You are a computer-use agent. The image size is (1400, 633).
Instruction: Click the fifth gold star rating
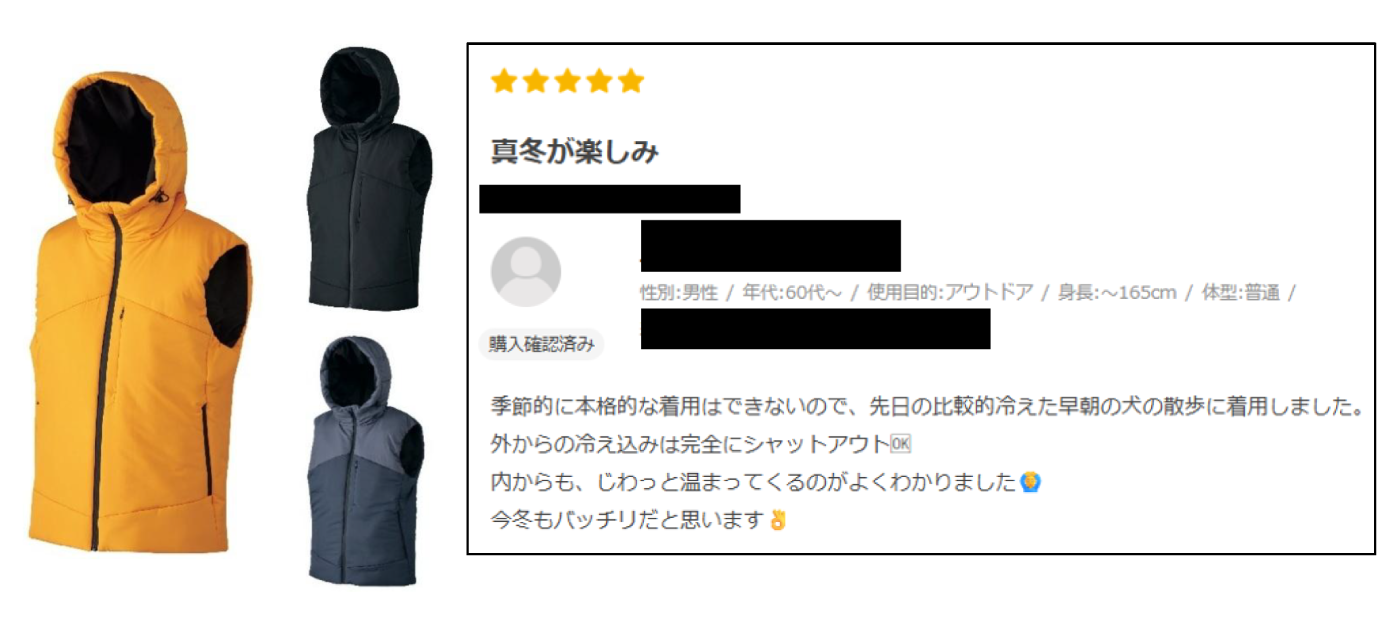tap(631, 81)
